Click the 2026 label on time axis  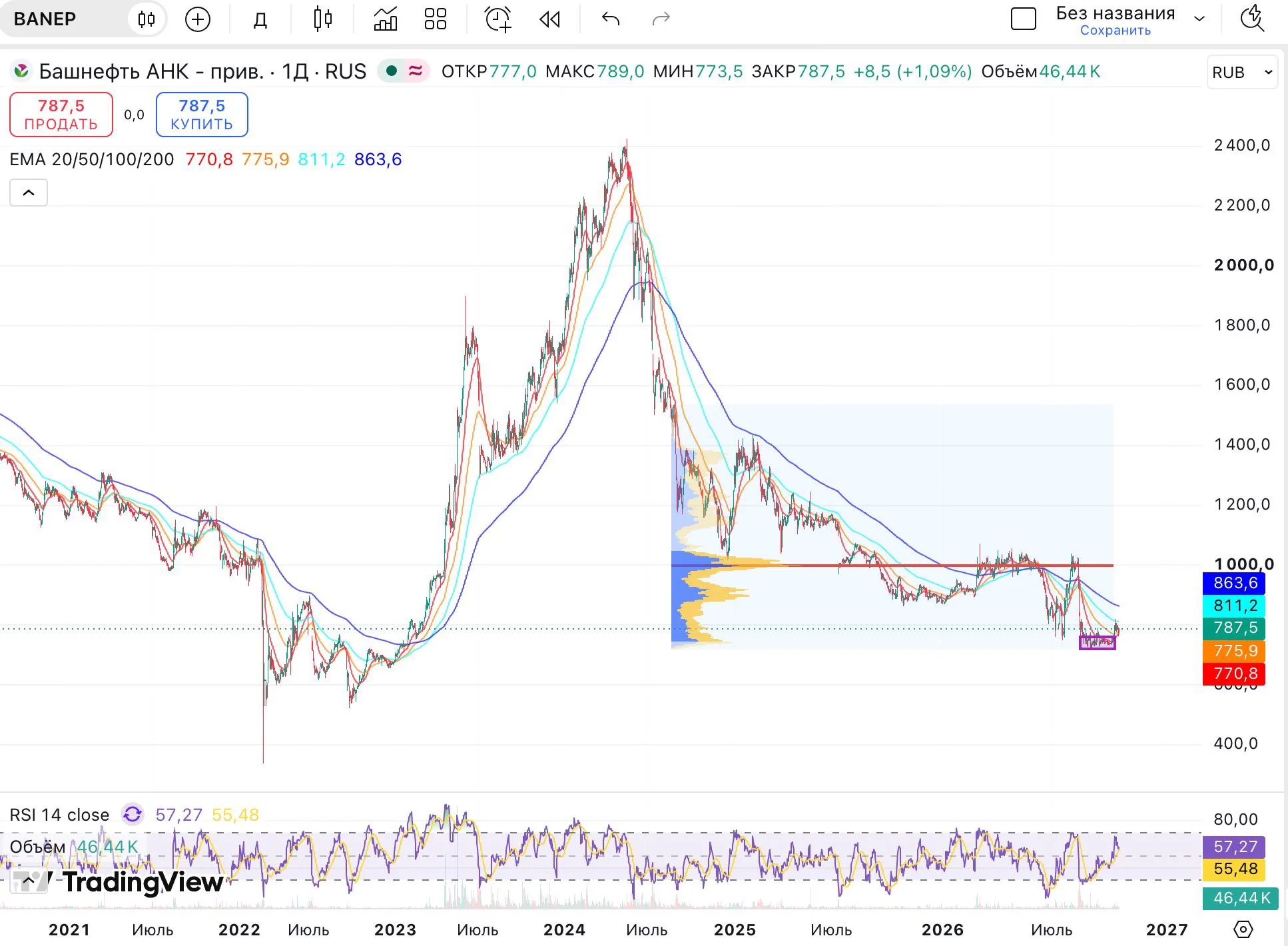(942, 929)
